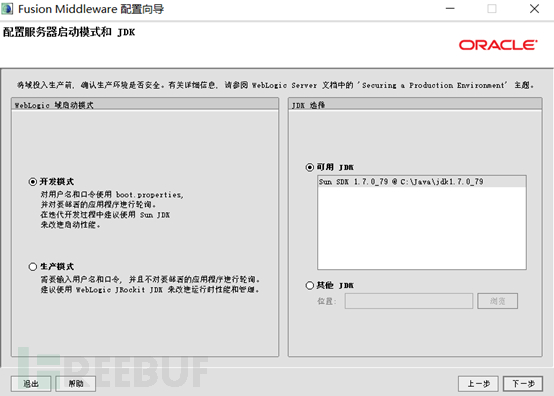This screenshot has width=554, height=396.
Task: Select 开发模式 development mode radio button
Action: click(33, 182)
